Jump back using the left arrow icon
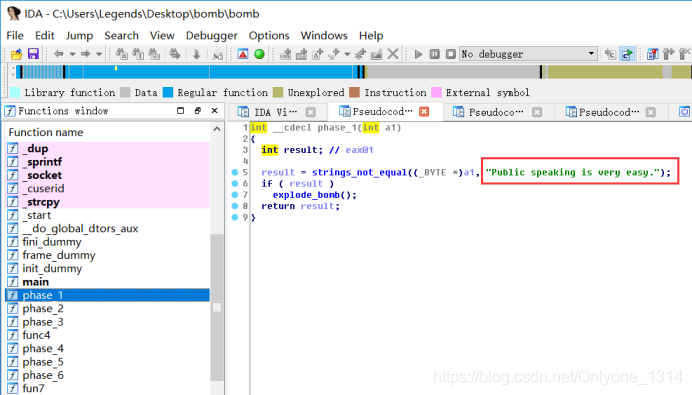Screen dimensions: 692x395 click(58, 54)
